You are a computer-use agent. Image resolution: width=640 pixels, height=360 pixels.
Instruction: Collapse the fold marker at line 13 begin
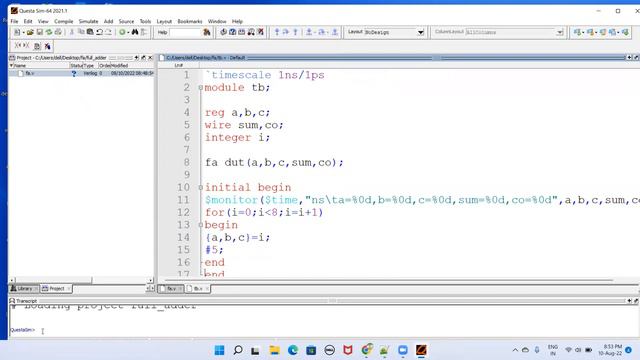[200, 225]
